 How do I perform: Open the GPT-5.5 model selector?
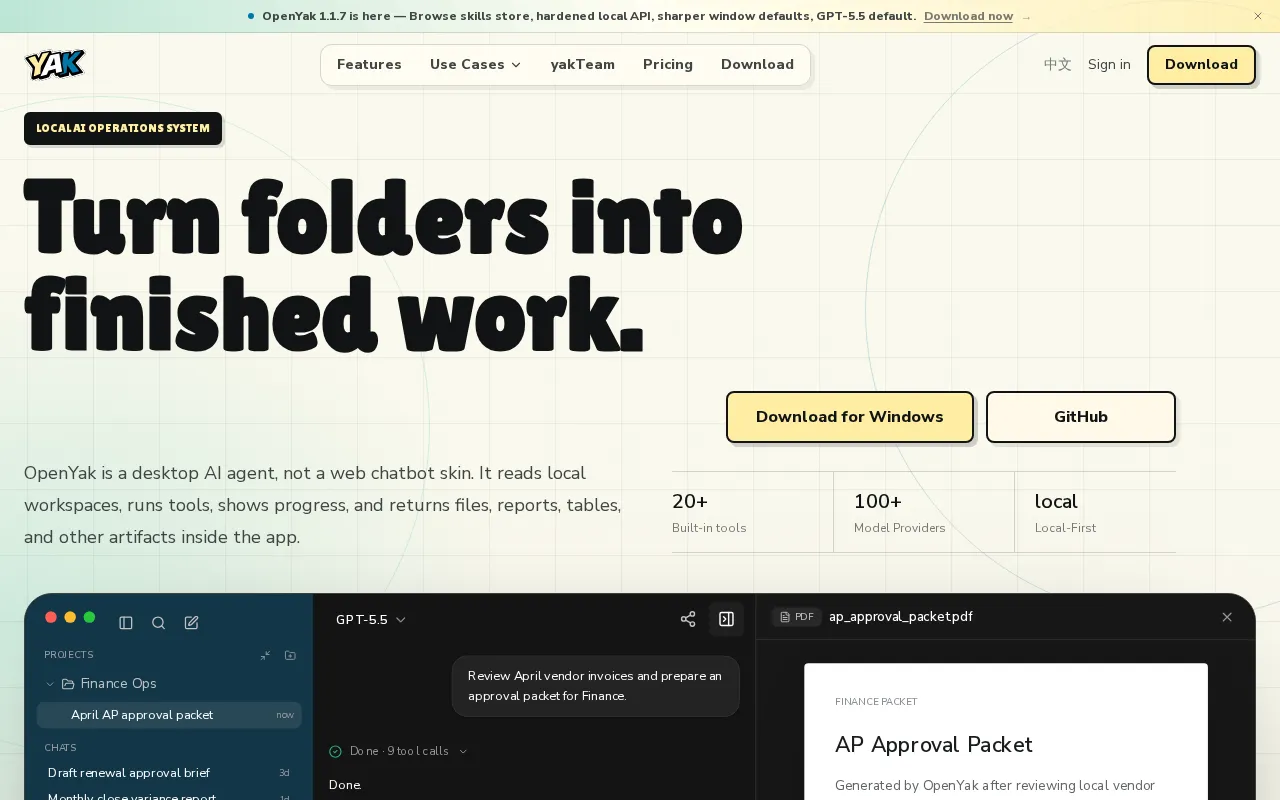(371, 620)
